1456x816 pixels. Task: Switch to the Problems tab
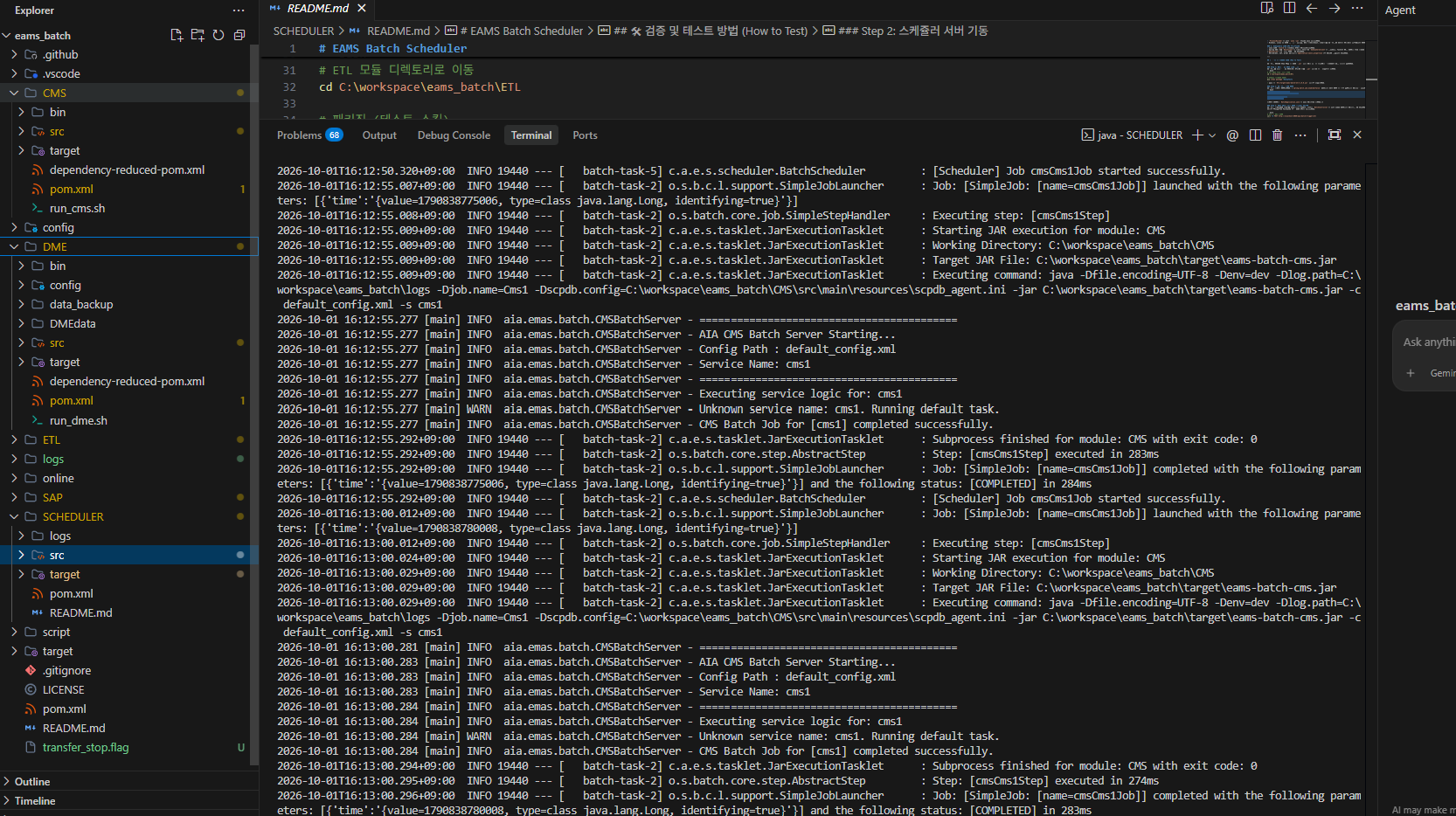click(x=309, y=135)
